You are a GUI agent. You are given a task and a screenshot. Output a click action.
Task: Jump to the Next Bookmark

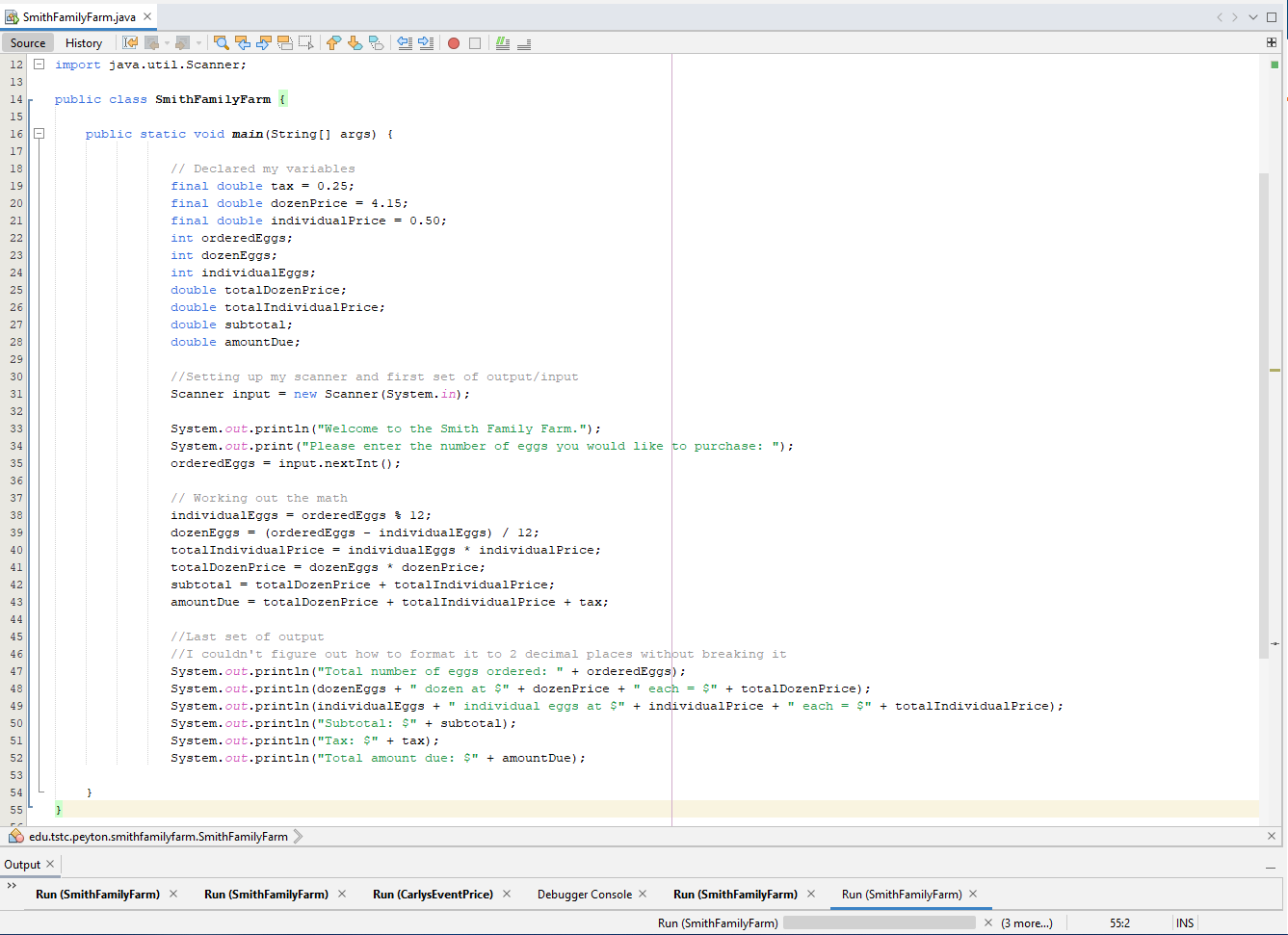click(x=355, y=42)
